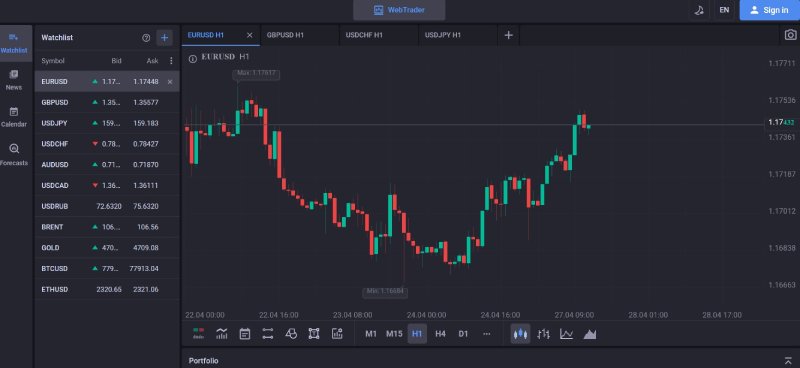Select GBPUSD in the watchlist
The image size is (800, 368).
(x=107, y=103)
